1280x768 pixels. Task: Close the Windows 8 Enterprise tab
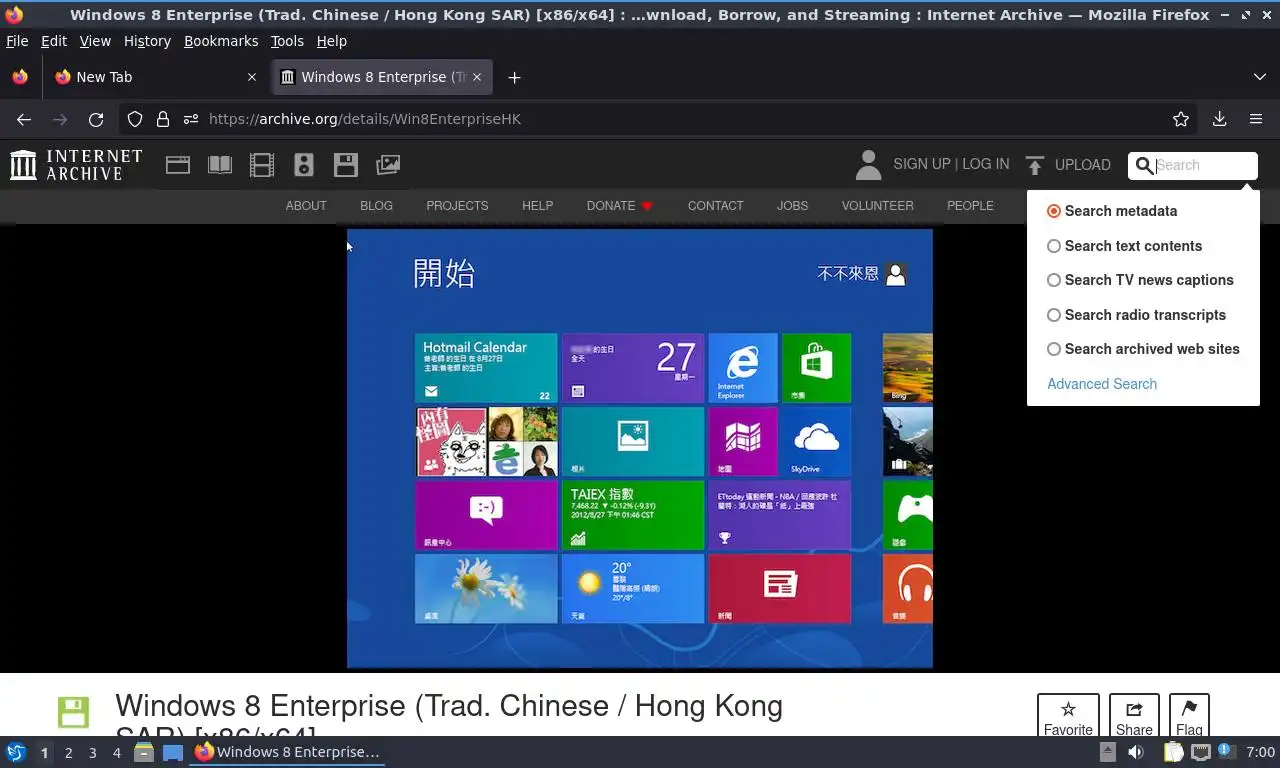pos(477,77)
